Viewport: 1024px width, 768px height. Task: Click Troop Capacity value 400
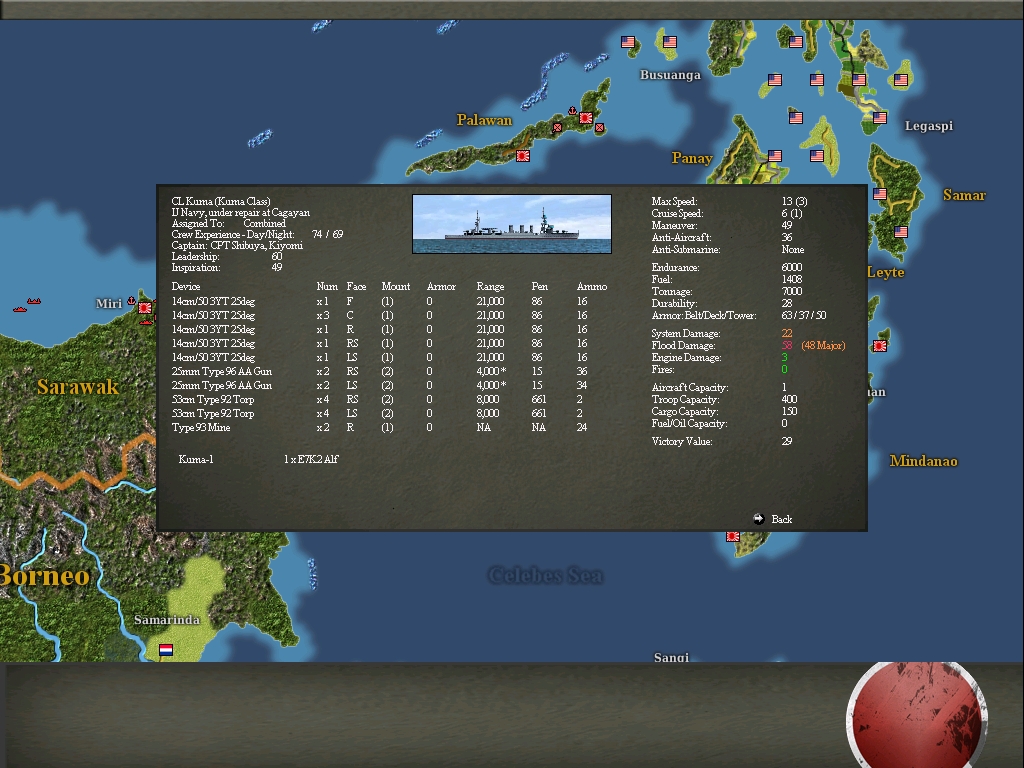click(789, 400)
